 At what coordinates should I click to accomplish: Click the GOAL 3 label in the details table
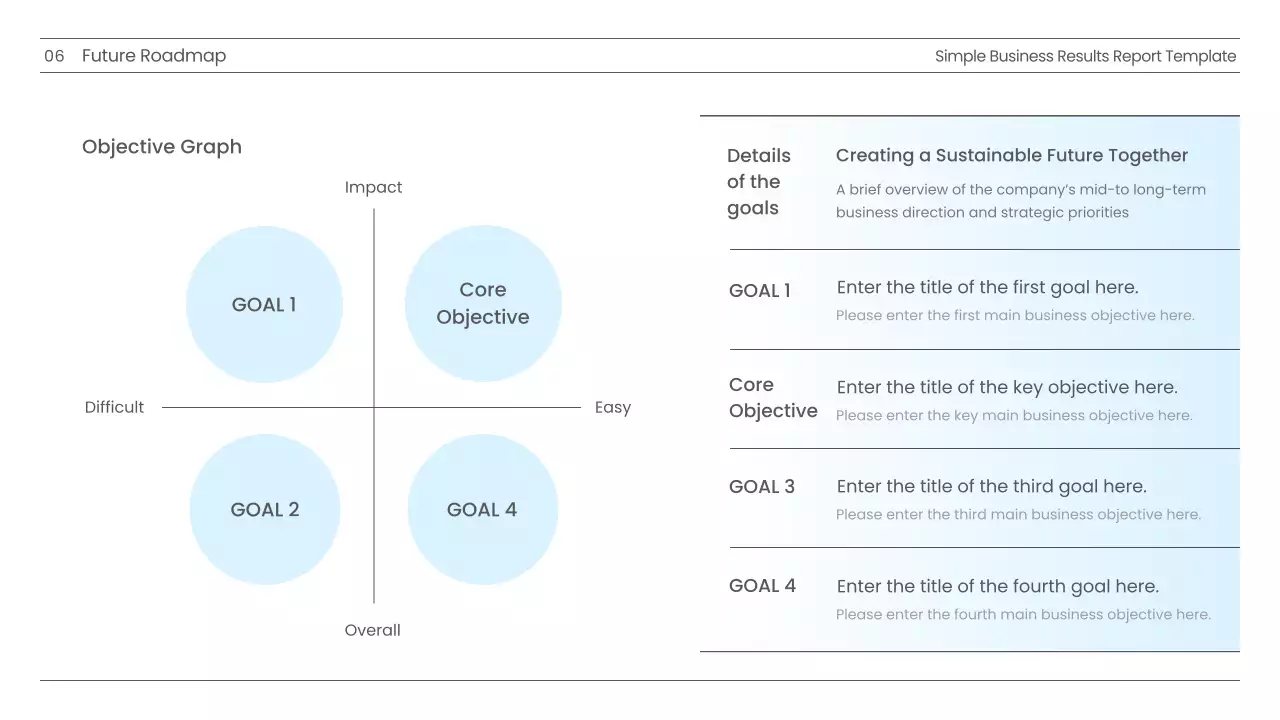(x=762, y=487)
